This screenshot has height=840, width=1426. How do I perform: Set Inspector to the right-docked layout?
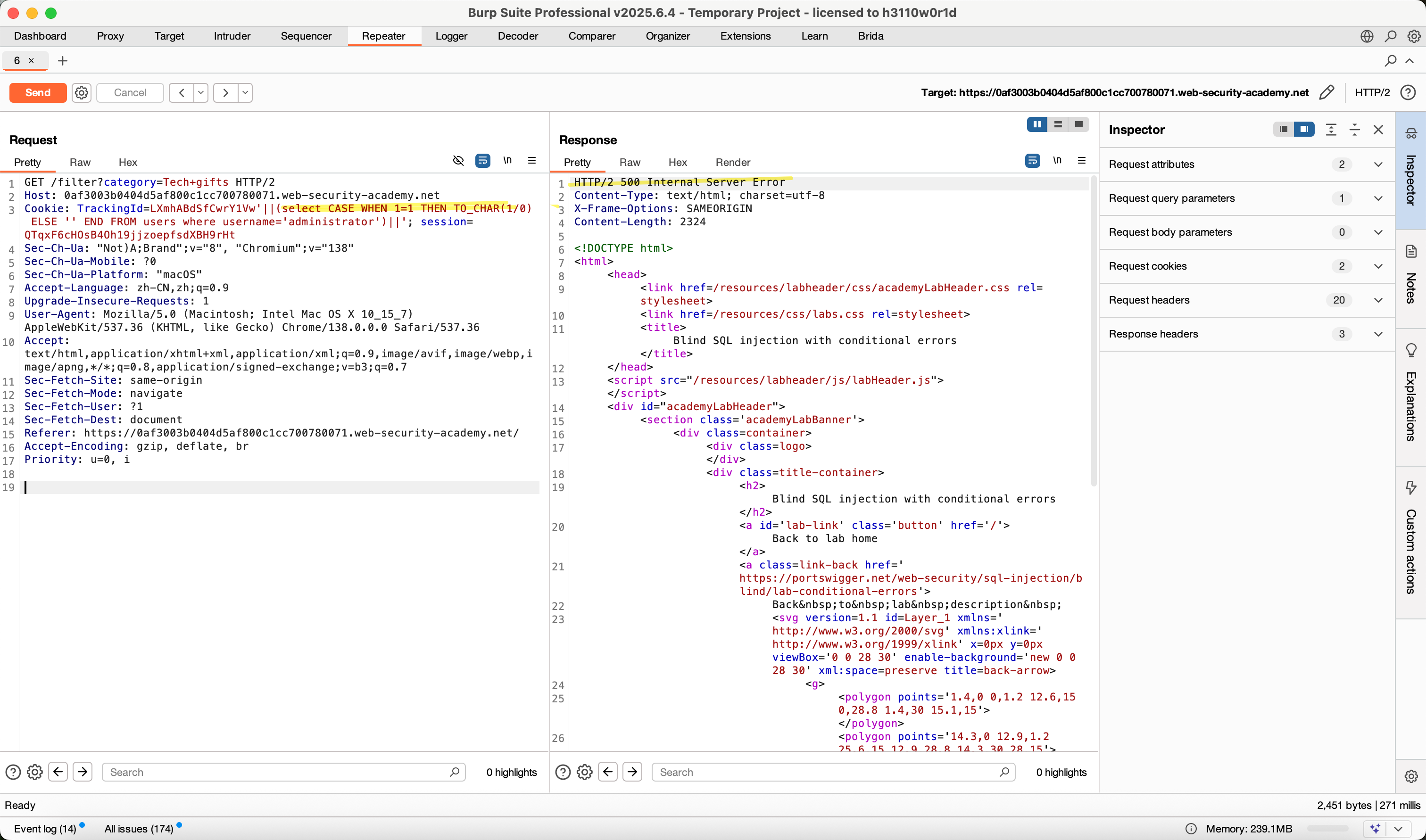pyautogui.click(x=1304, y=130)
